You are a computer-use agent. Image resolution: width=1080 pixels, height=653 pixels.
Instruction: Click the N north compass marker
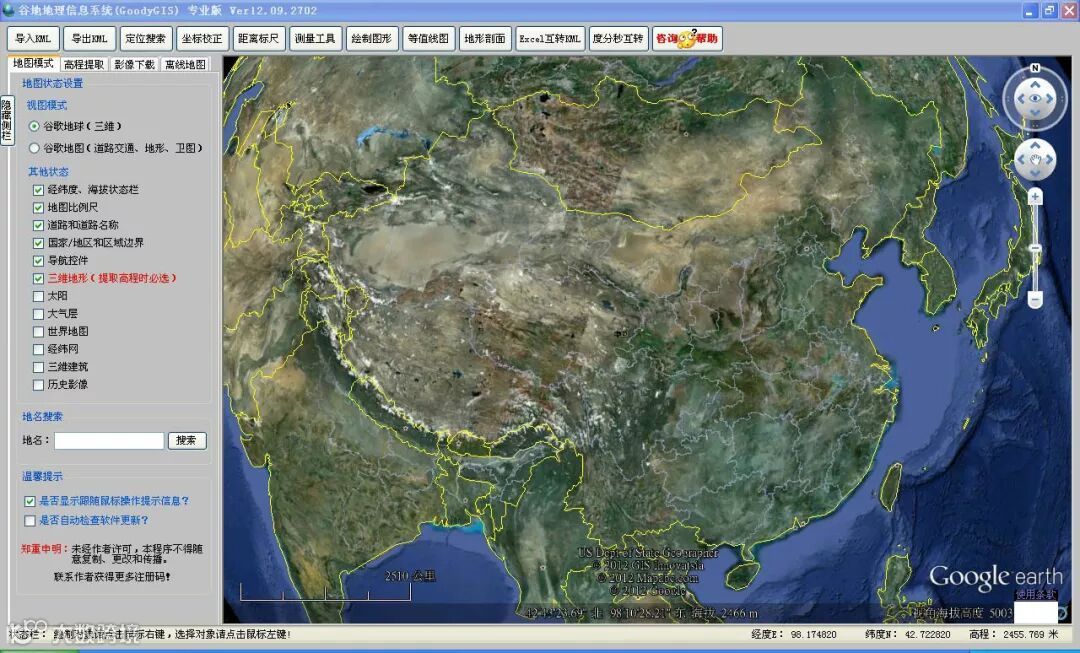click(1035, 68)
